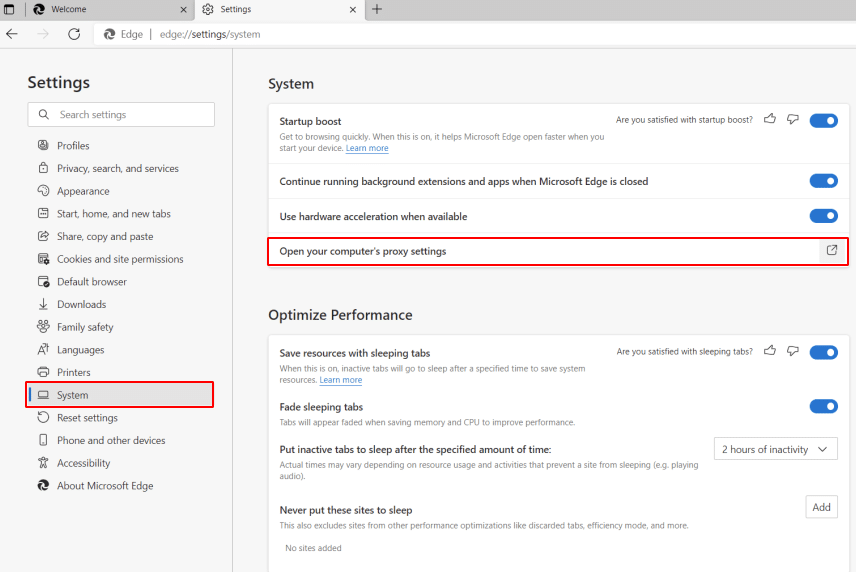
Task: Click thumbs down for sleeping tabs
Action: coord(793,351)
